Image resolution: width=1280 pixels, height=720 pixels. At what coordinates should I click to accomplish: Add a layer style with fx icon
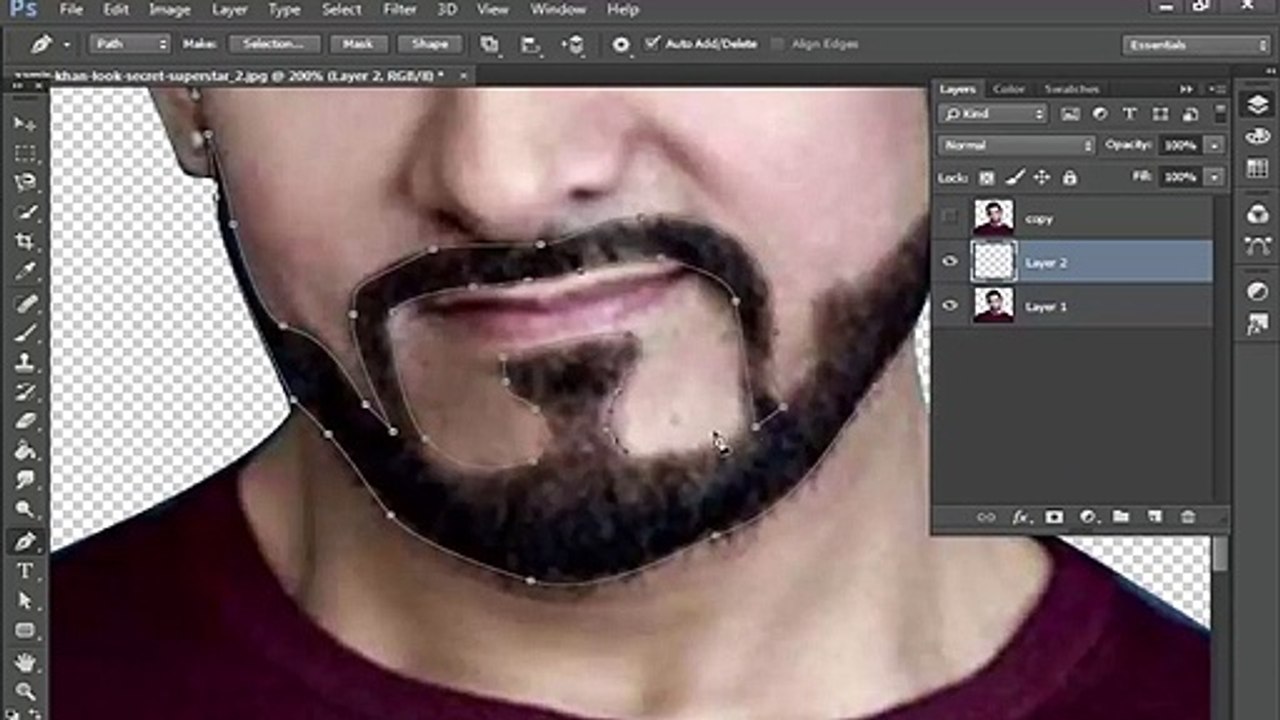click(1020, 517)
